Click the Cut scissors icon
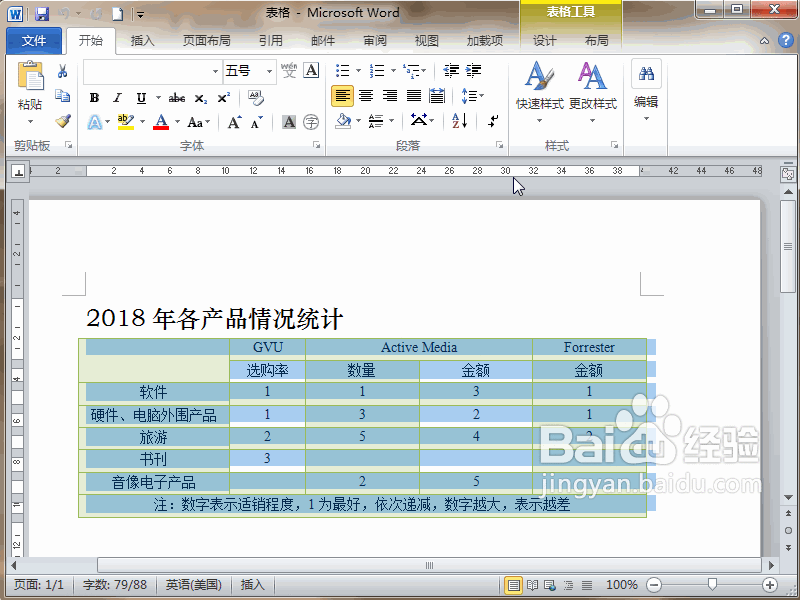800x600 pixels. pos(63,71)
